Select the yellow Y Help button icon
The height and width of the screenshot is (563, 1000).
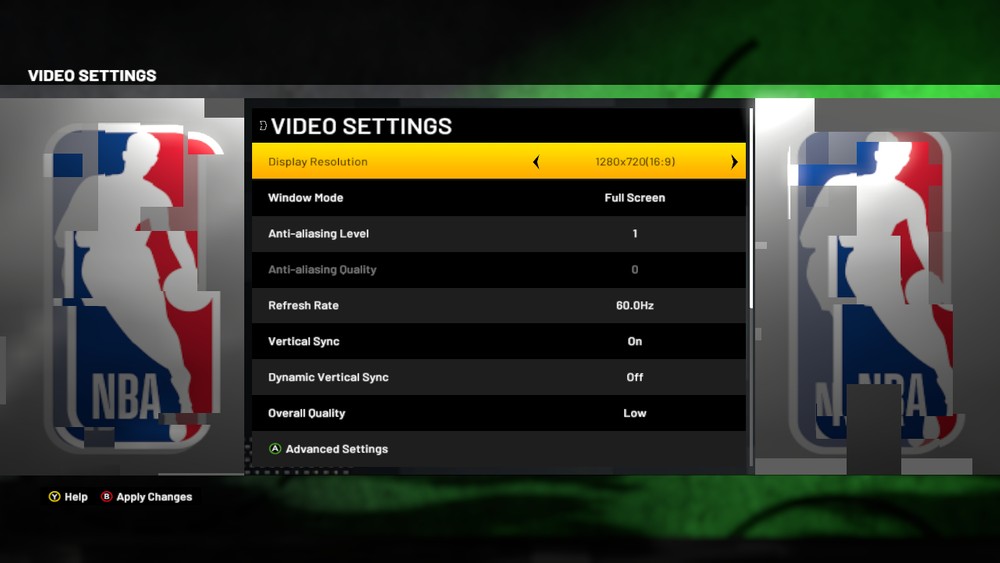tap(55, 497)
